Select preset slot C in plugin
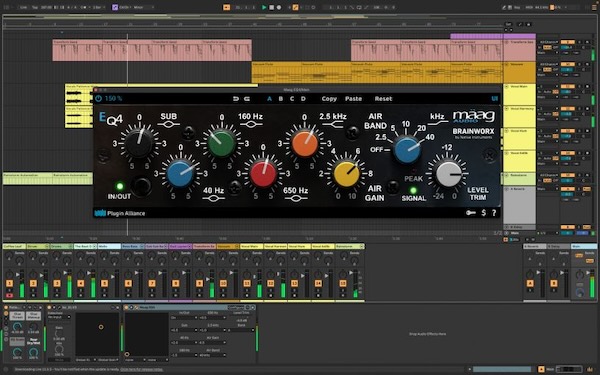 click(292, 99)
